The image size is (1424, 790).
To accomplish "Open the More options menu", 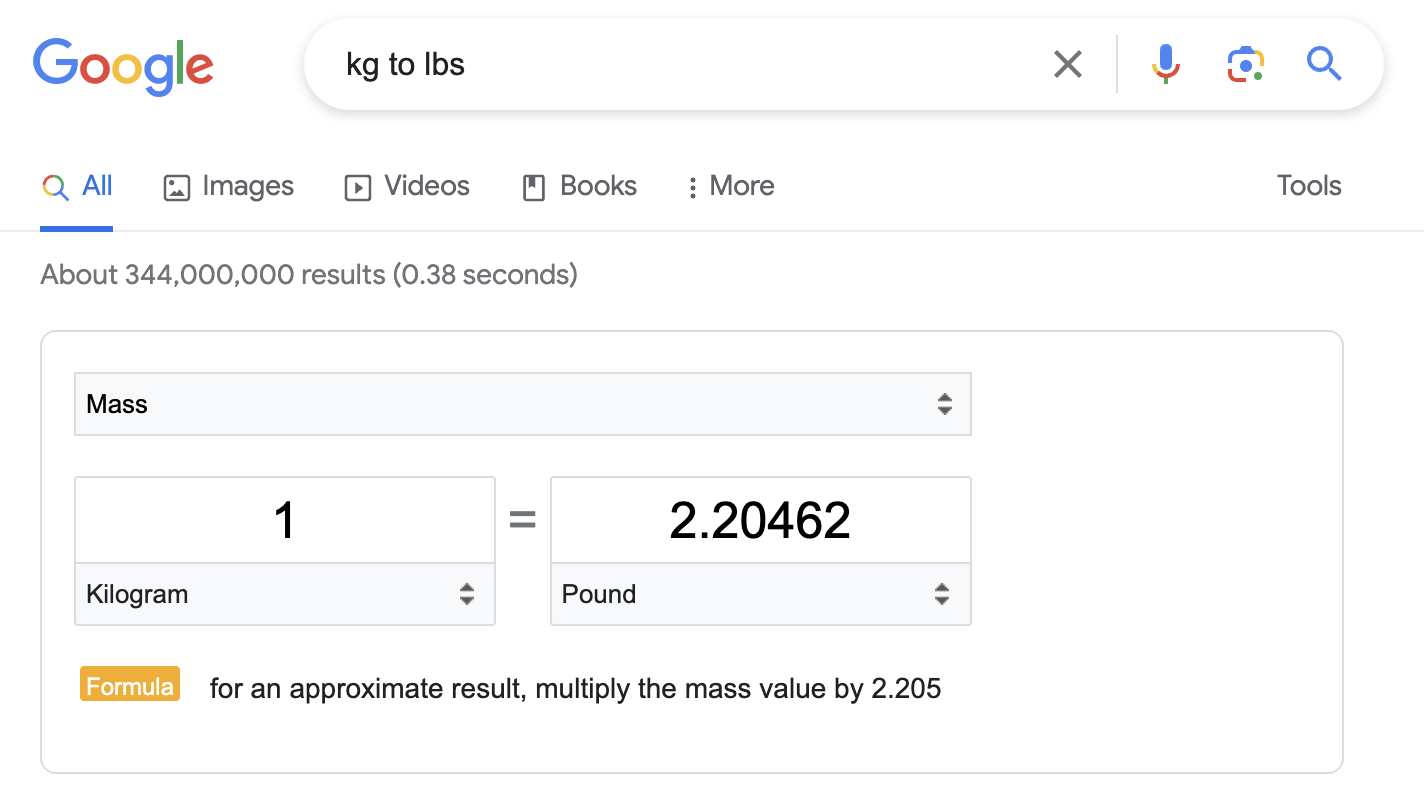I will pyautogui.click(x=731, y=187).
